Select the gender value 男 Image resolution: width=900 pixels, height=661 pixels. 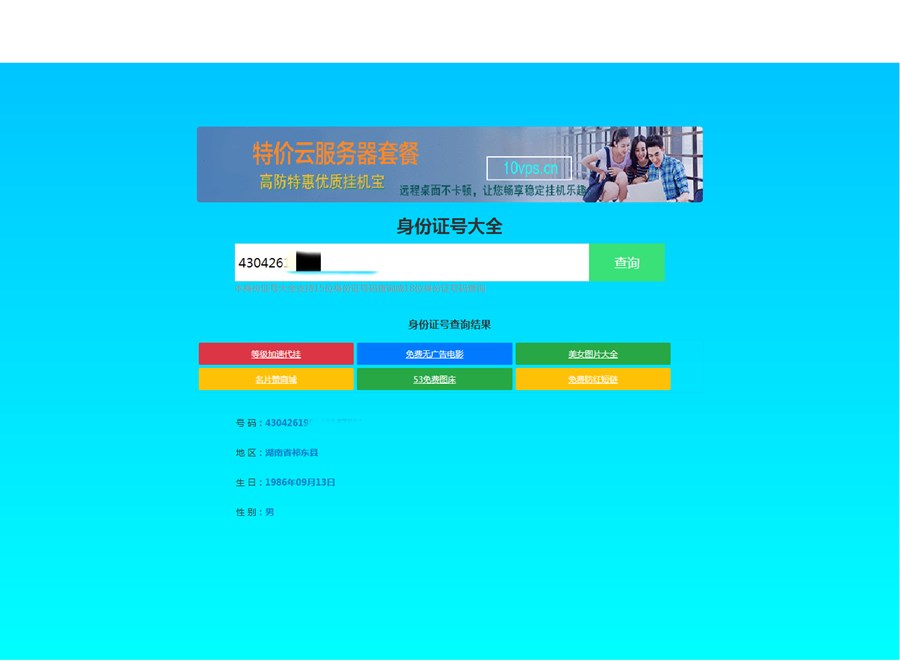pyautogui.click(x=269, y=512)
